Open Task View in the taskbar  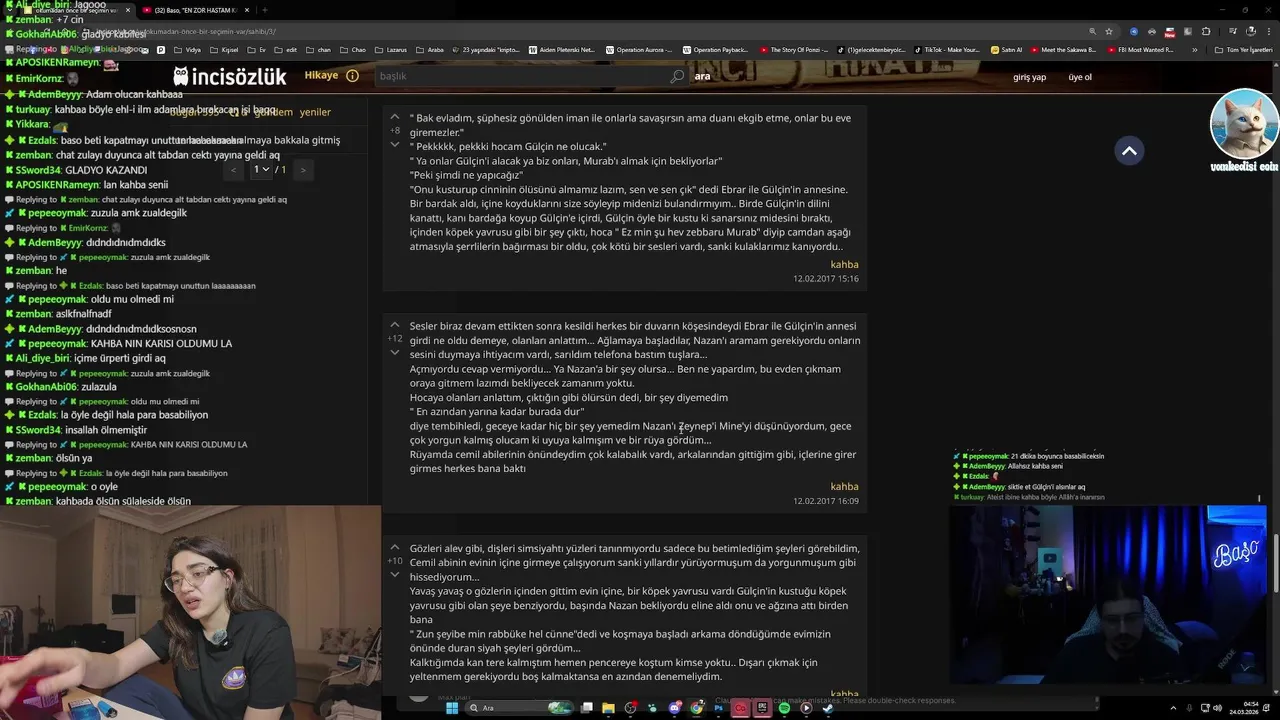[x=586, y=708]
